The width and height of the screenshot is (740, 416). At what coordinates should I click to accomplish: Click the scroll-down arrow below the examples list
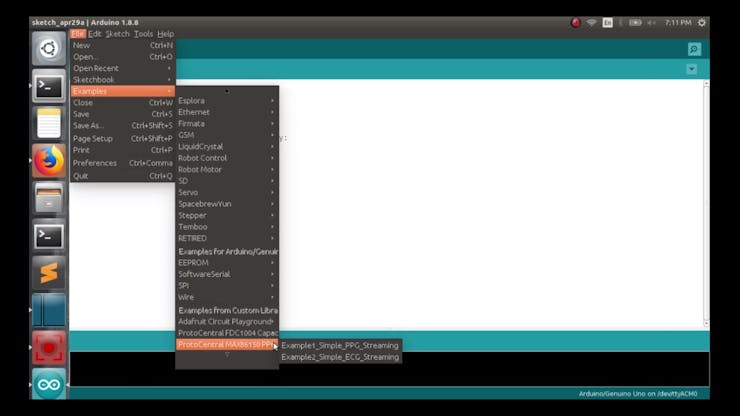tap(227, 355)
